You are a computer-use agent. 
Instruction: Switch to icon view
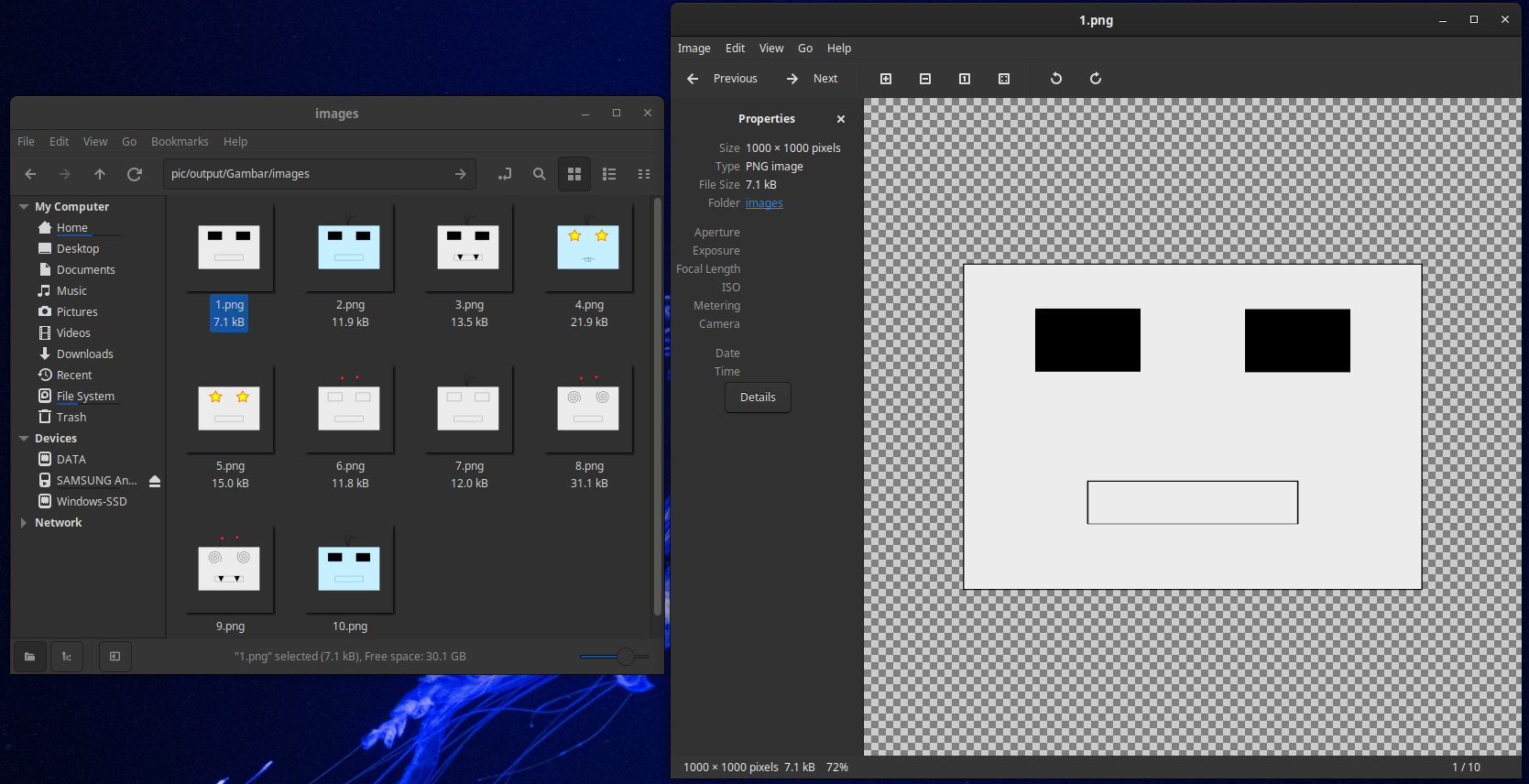(x=574, y=174)
